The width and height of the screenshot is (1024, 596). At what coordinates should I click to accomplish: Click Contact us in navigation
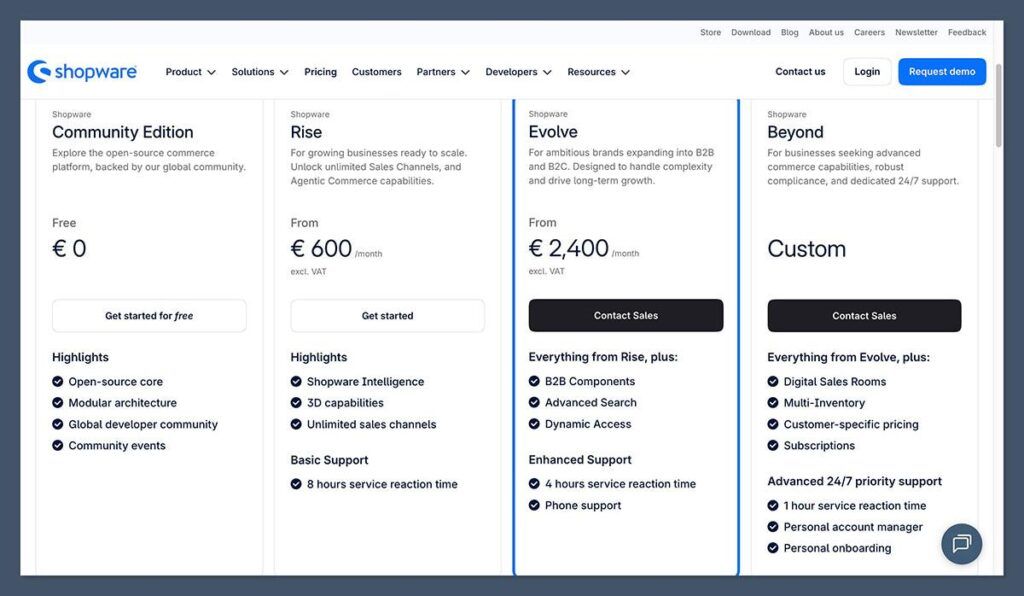(x=800, y=72)
